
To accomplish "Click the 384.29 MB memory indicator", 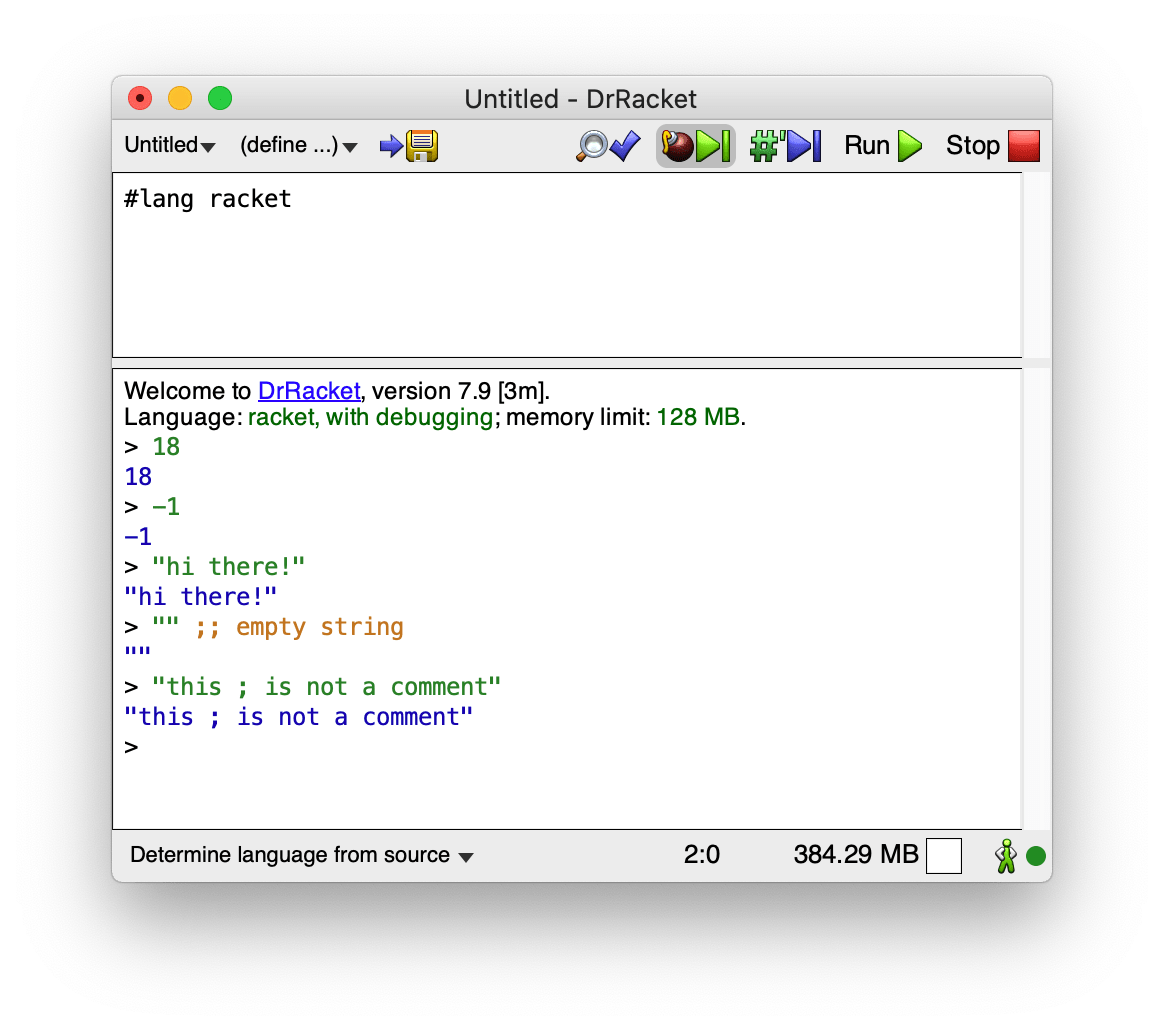I will (x=856, y=855).
